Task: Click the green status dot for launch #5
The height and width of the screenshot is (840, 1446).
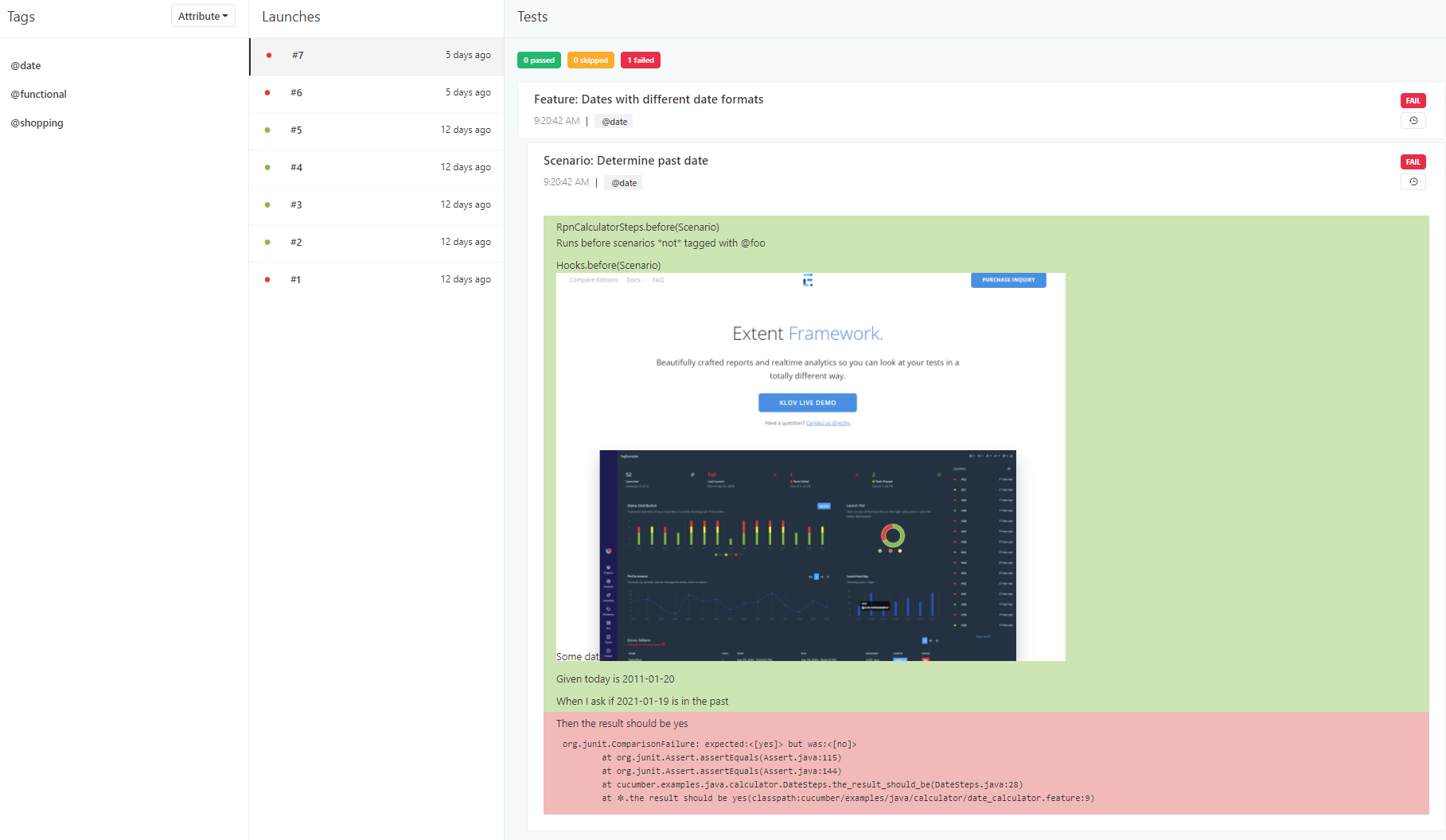Action: point(267,130)
